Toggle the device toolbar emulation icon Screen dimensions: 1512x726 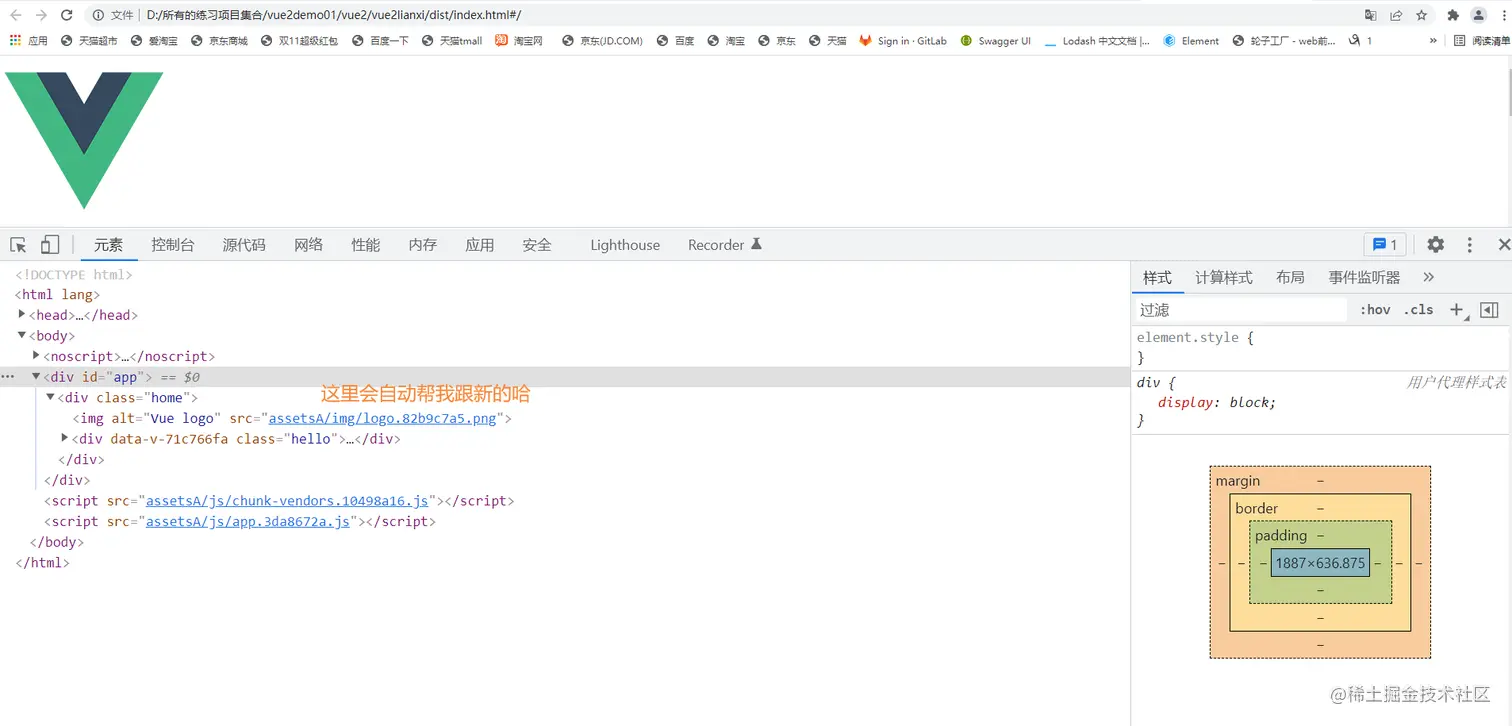[50, 245]
